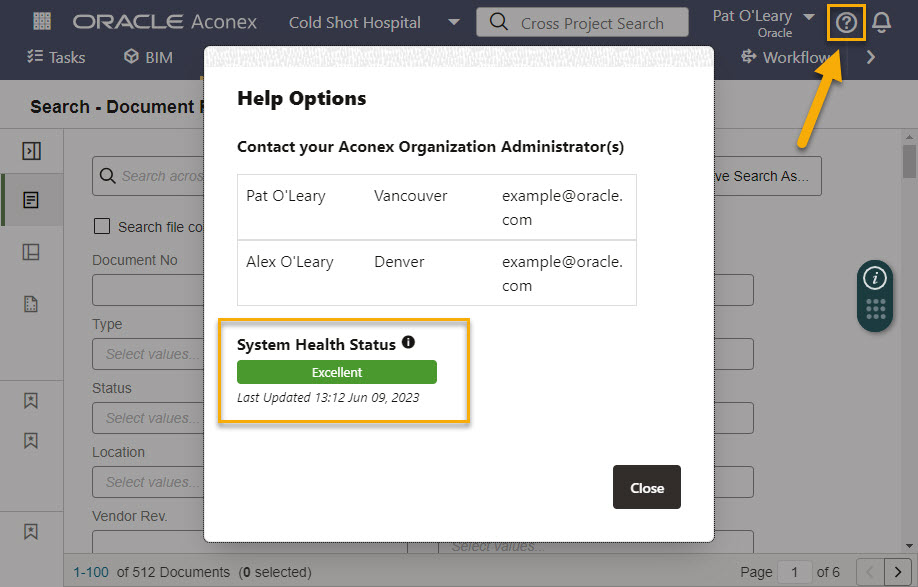The height and width of the screenshot is (587, 918).
Task: Select the document list sidebar icon
Action: coord(31,200)
